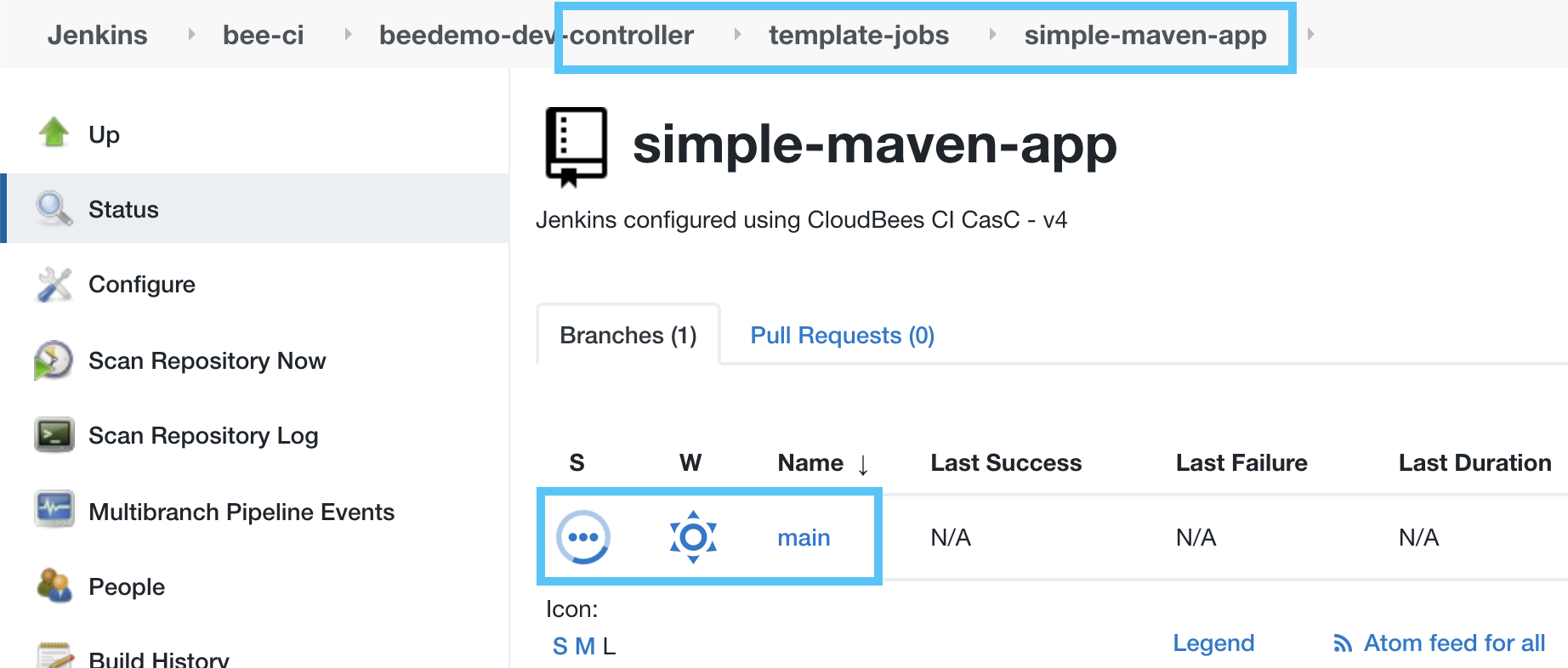Click the Multibranch Pipeline Events monitor icon
Image resolution: width=1568 pixels, height=668 pixels.
[x=54, y=510]
